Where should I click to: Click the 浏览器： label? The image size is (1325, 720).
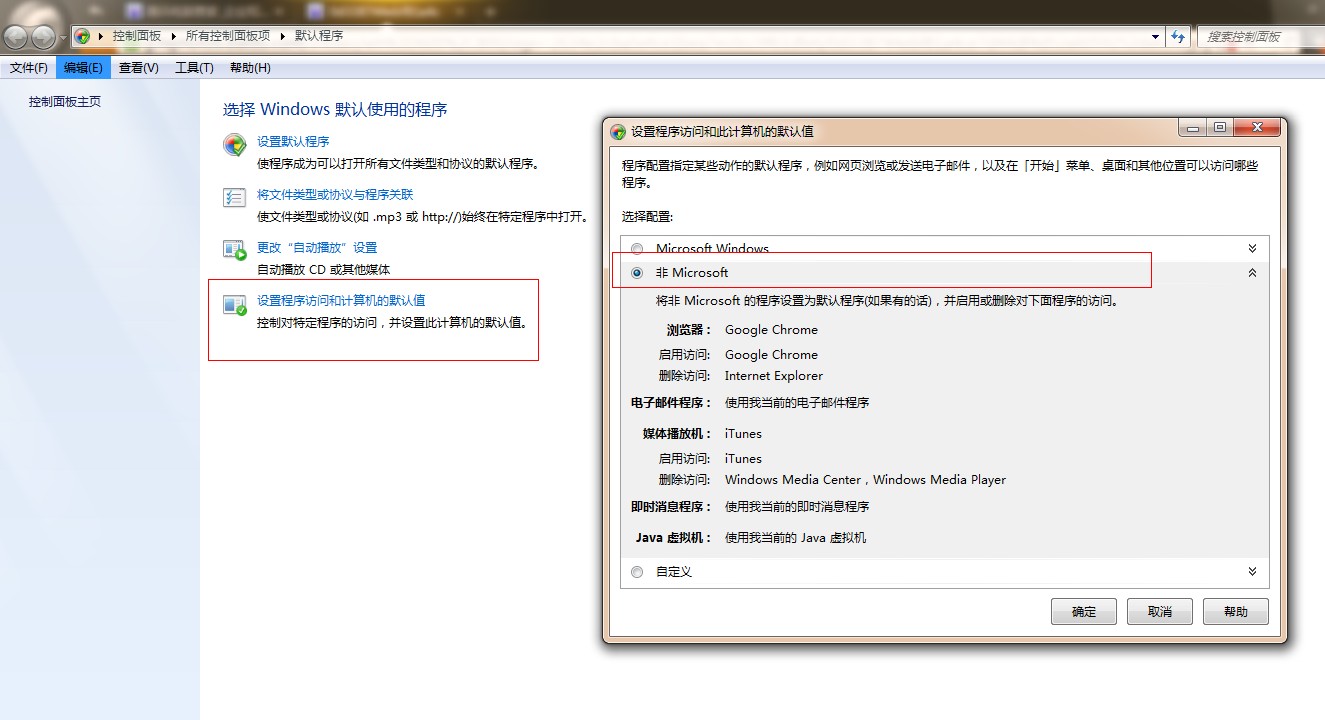[x=689, y=330]
